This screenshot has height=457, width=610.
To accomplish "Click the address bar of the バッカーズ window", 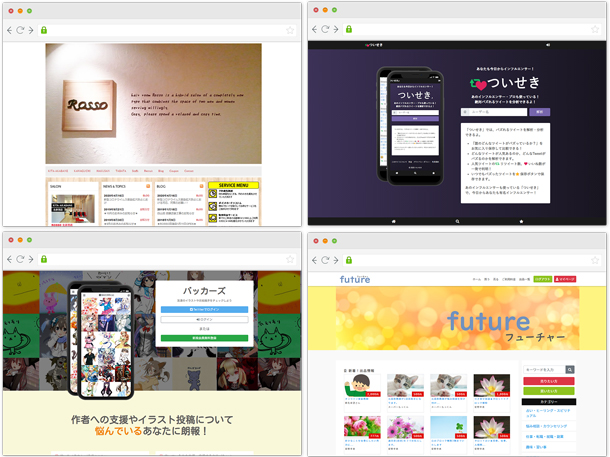I will point(167,259).
